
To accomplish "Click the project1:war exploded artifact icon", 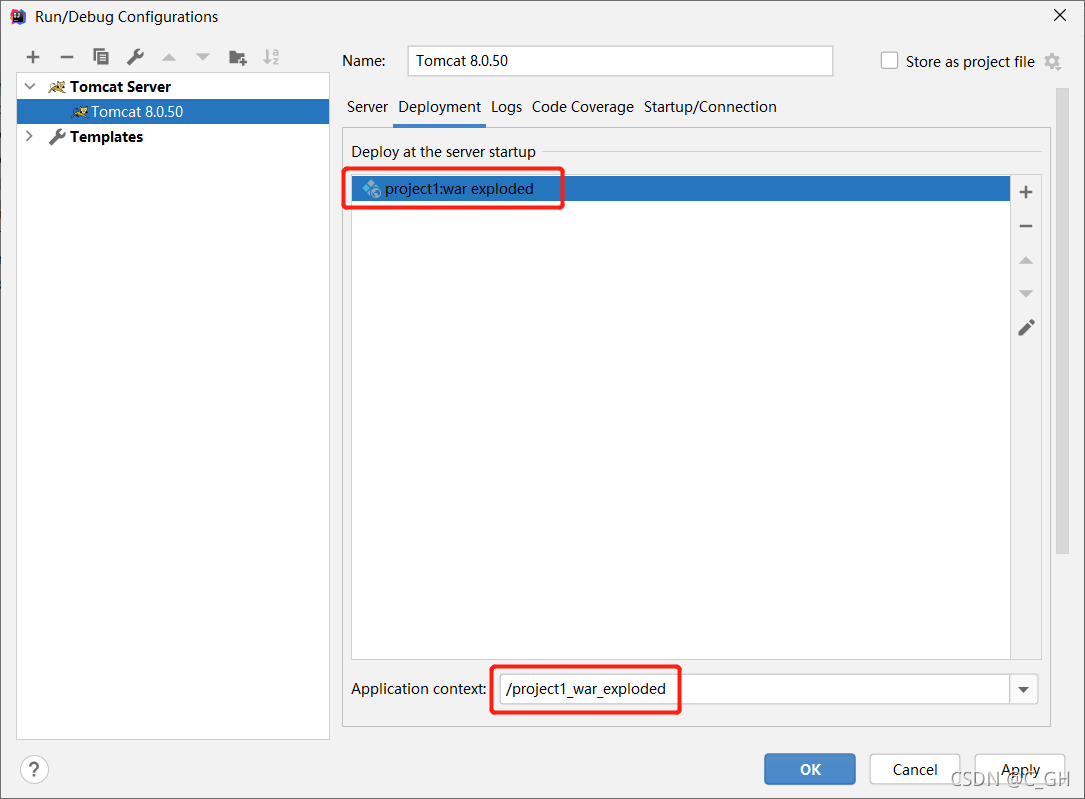I will (372, 188).
